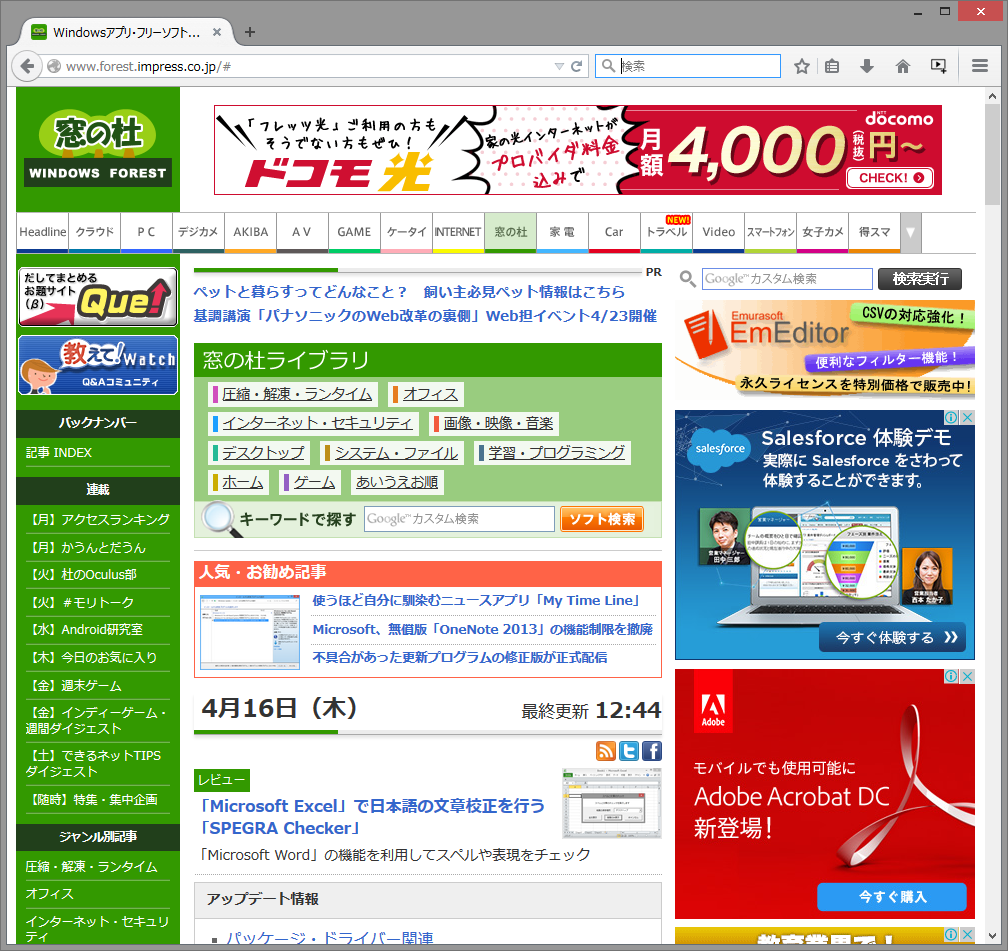
Task: Open the site's Twitter icon
Action: (x=629, y=750)
